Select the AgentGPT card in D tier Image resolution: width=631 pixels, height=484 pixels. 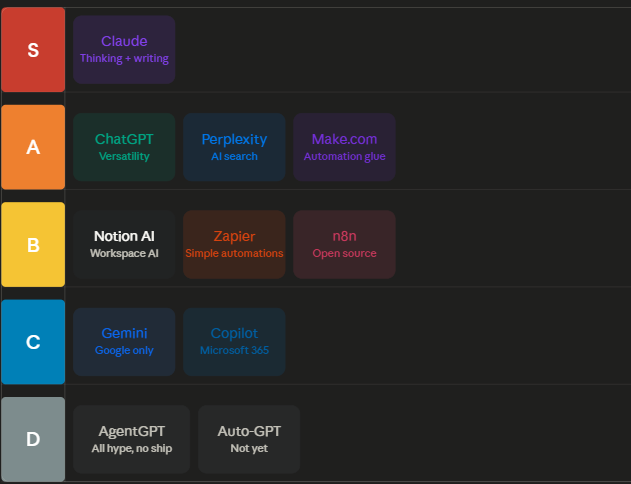click(132, 439)
